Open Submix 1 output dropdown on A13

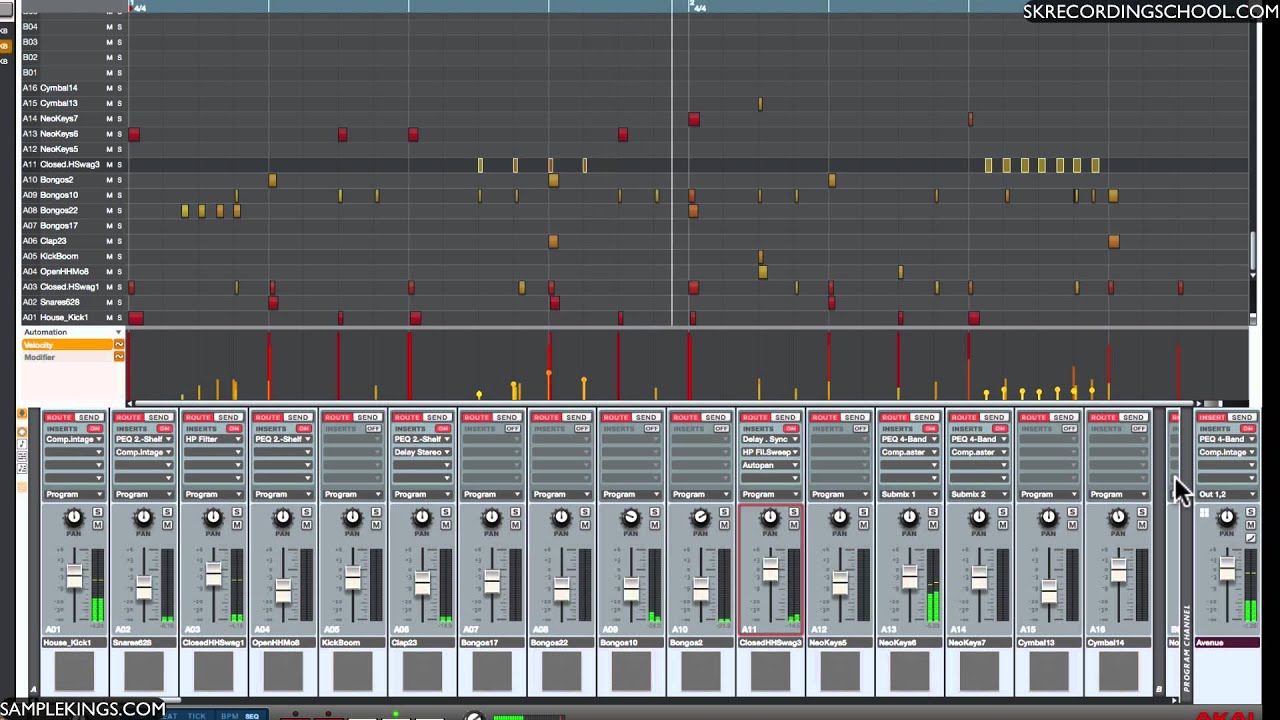tap(909, 494)
